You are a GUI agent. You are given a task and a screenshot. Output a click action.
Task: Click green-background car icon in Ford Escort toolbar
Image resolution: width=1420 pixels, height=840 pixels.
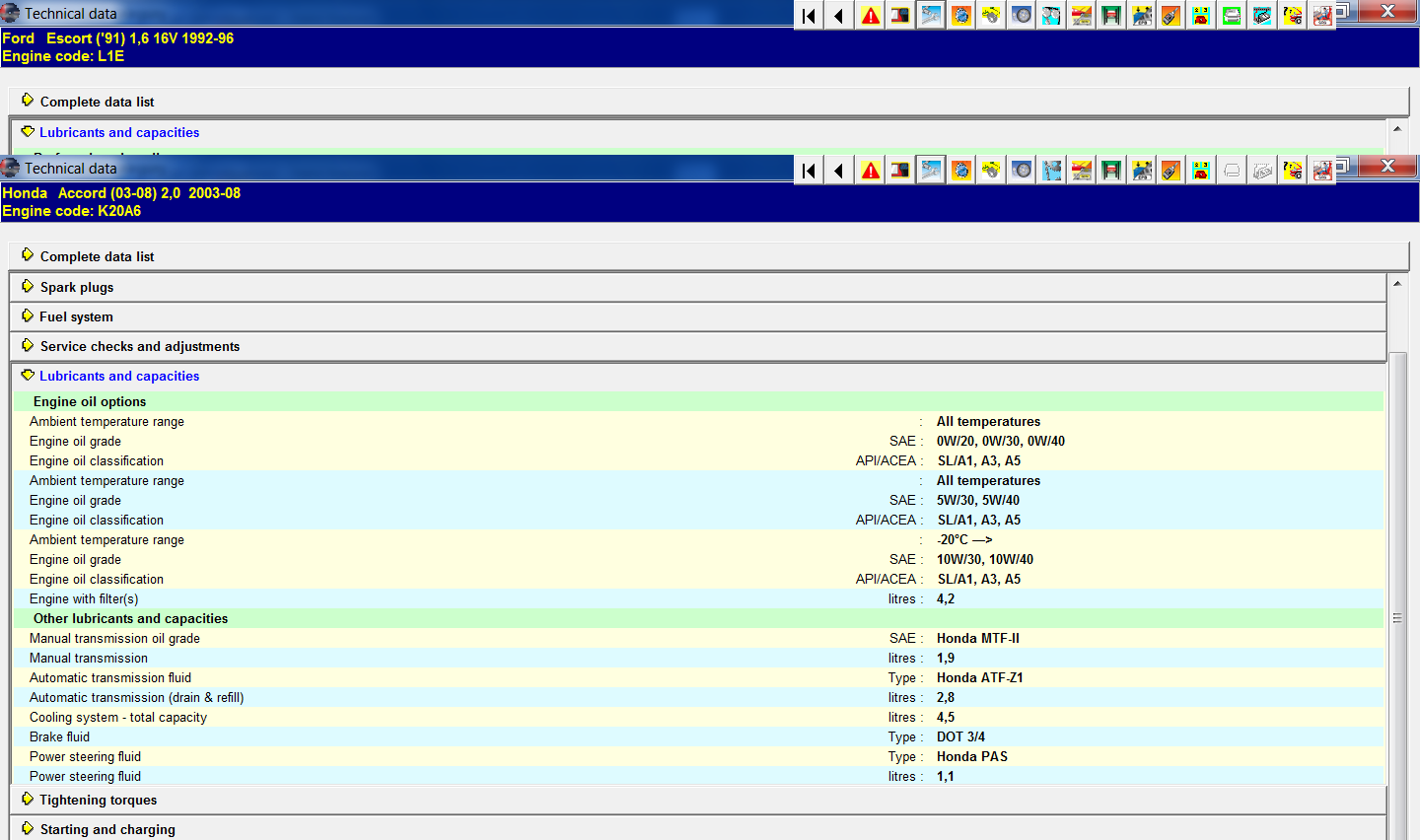[x=1232, y=16]
